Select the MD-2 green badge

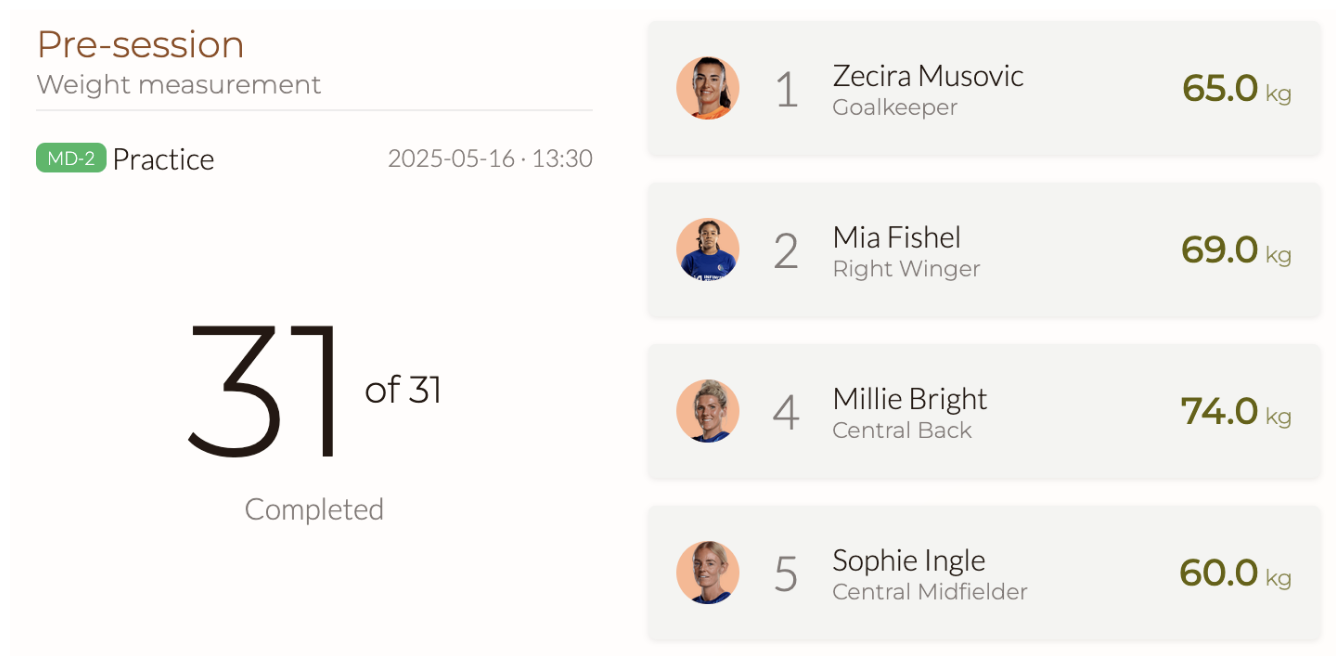click(71, 158)
